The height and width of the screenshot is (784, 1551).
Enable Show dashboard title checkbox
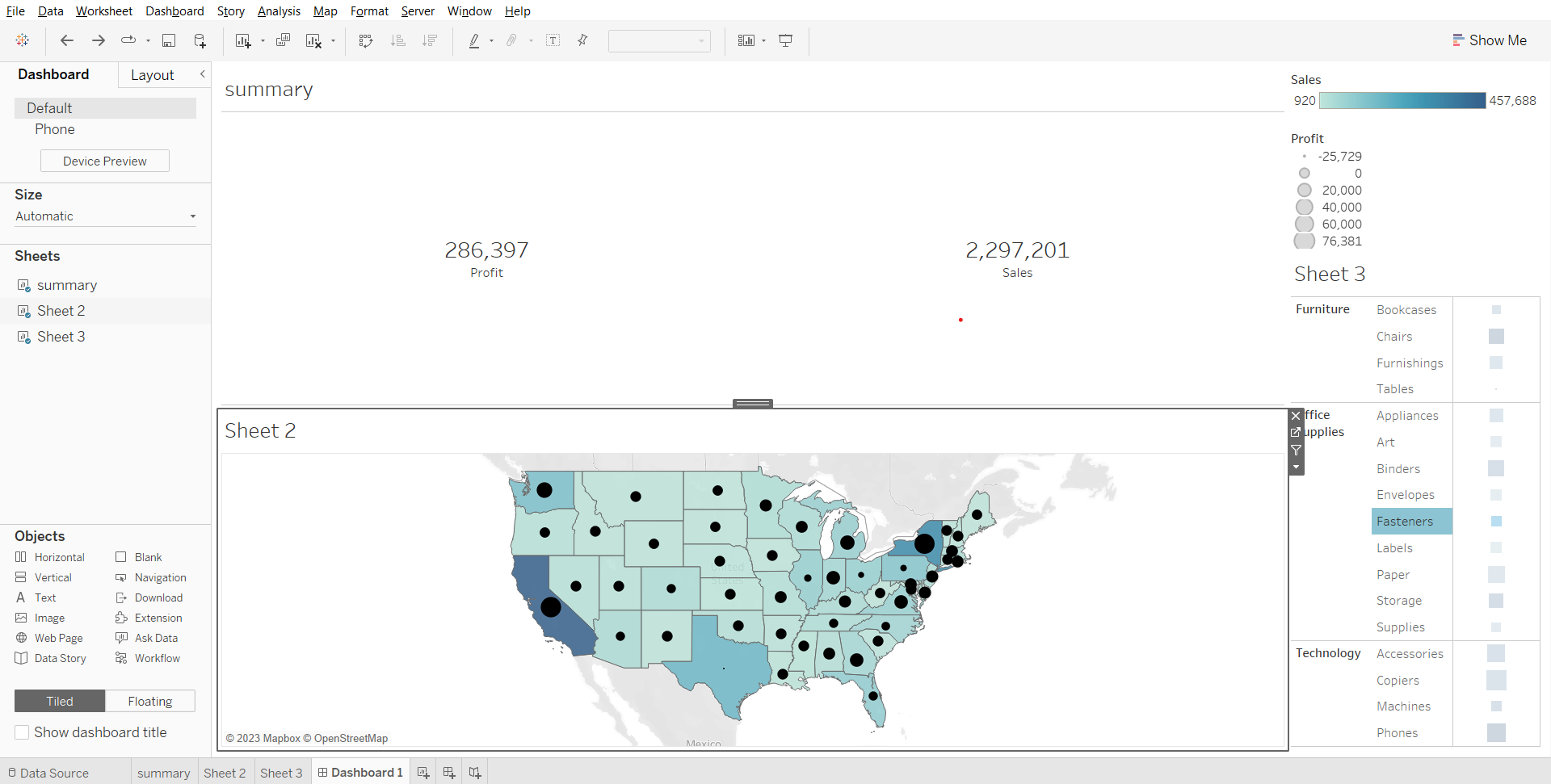pos(23,732)
